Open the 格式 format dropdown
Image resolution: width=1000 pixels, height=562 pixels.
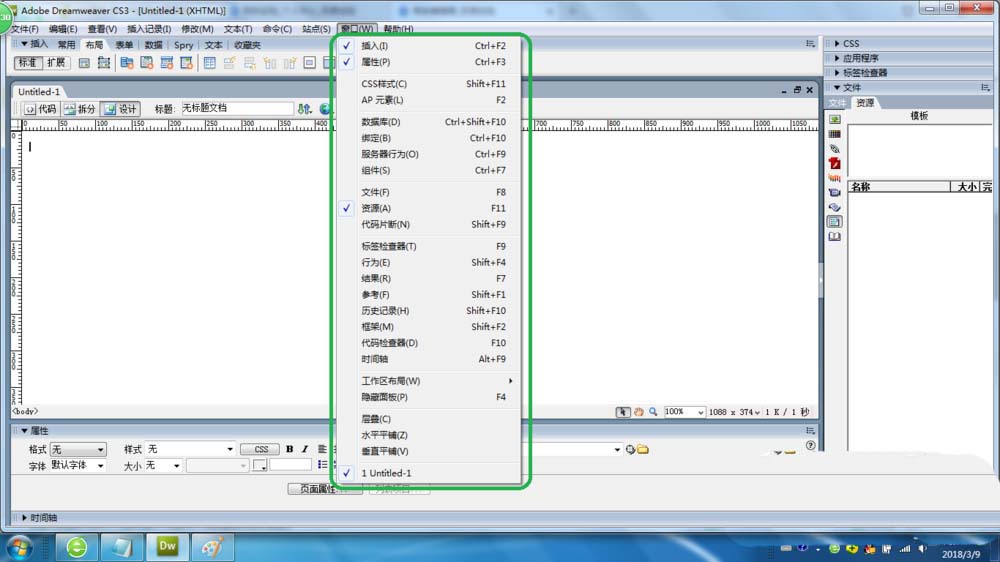tap(78, 450)
